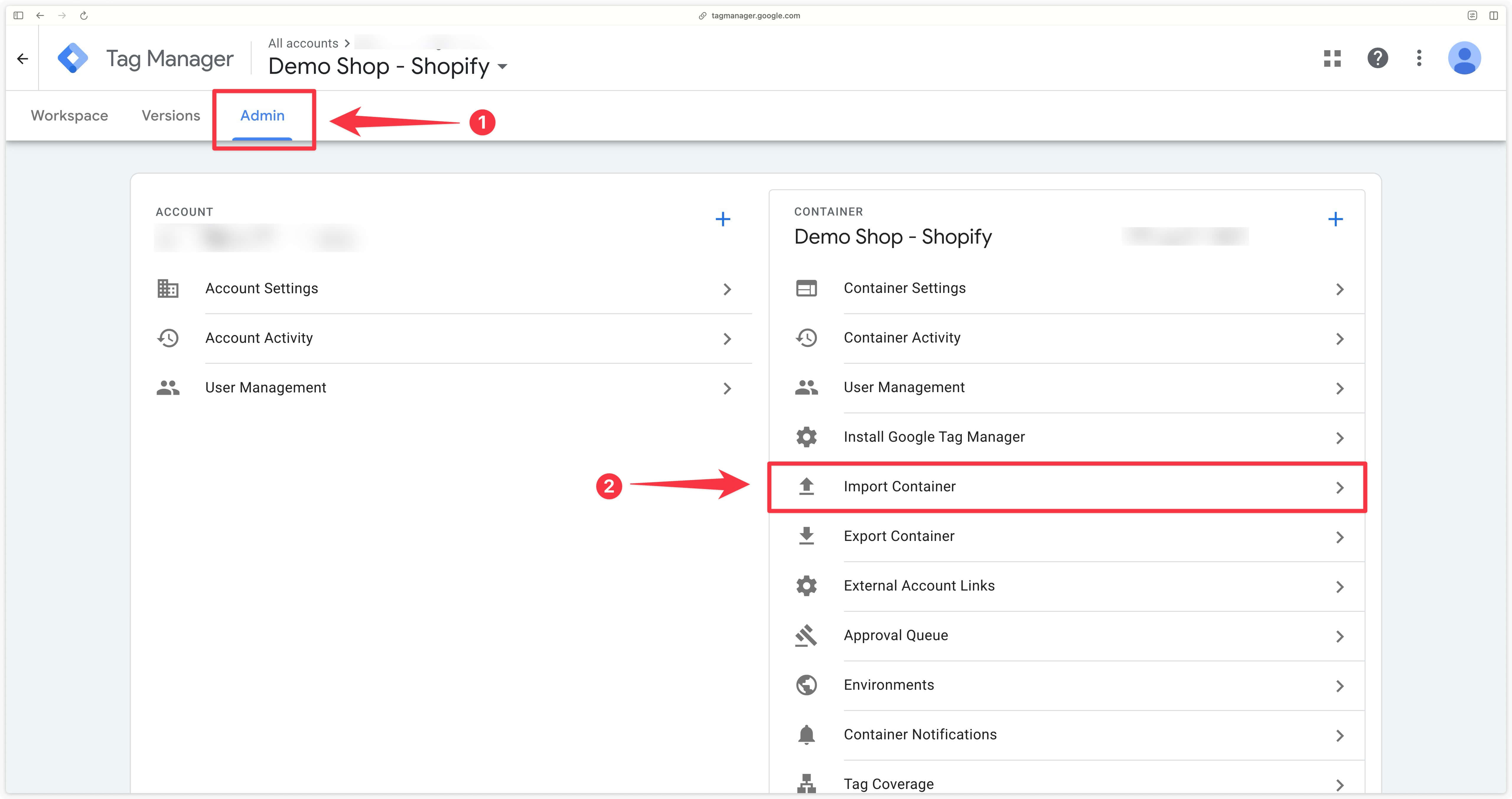This screenshot has height=799, width=1512.
Task: Add a new account with plus icon
Action: [x=723, y=219]
